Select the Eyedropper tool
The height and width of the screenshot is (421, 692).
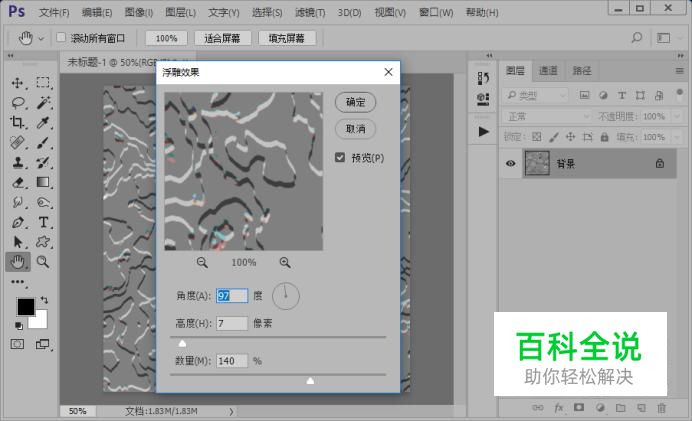coord(43,122)
